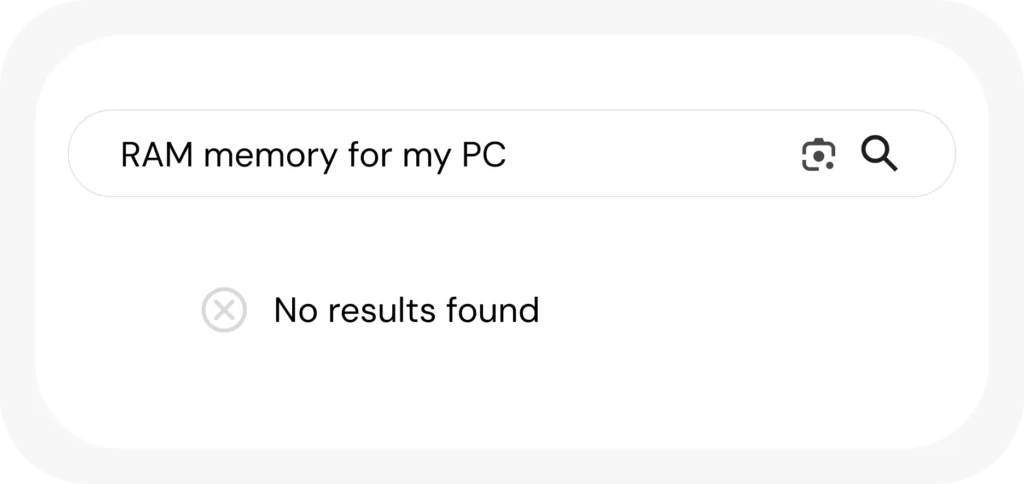This screenshot has height=484, width=1024.
Task: Click the "RAM memory for my PC" query text
Action: click(x=313, y=155)
